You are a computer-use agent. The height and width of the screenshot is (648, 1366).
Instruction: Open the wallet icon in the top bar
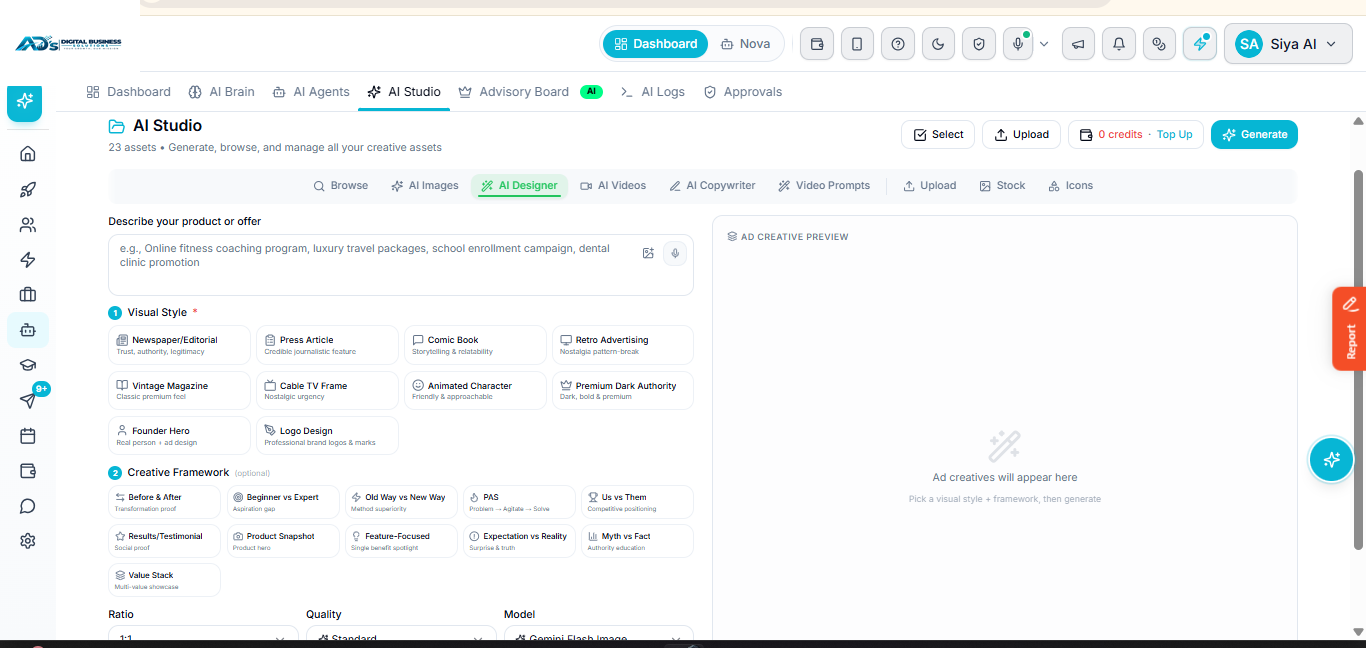pos(817,44)
